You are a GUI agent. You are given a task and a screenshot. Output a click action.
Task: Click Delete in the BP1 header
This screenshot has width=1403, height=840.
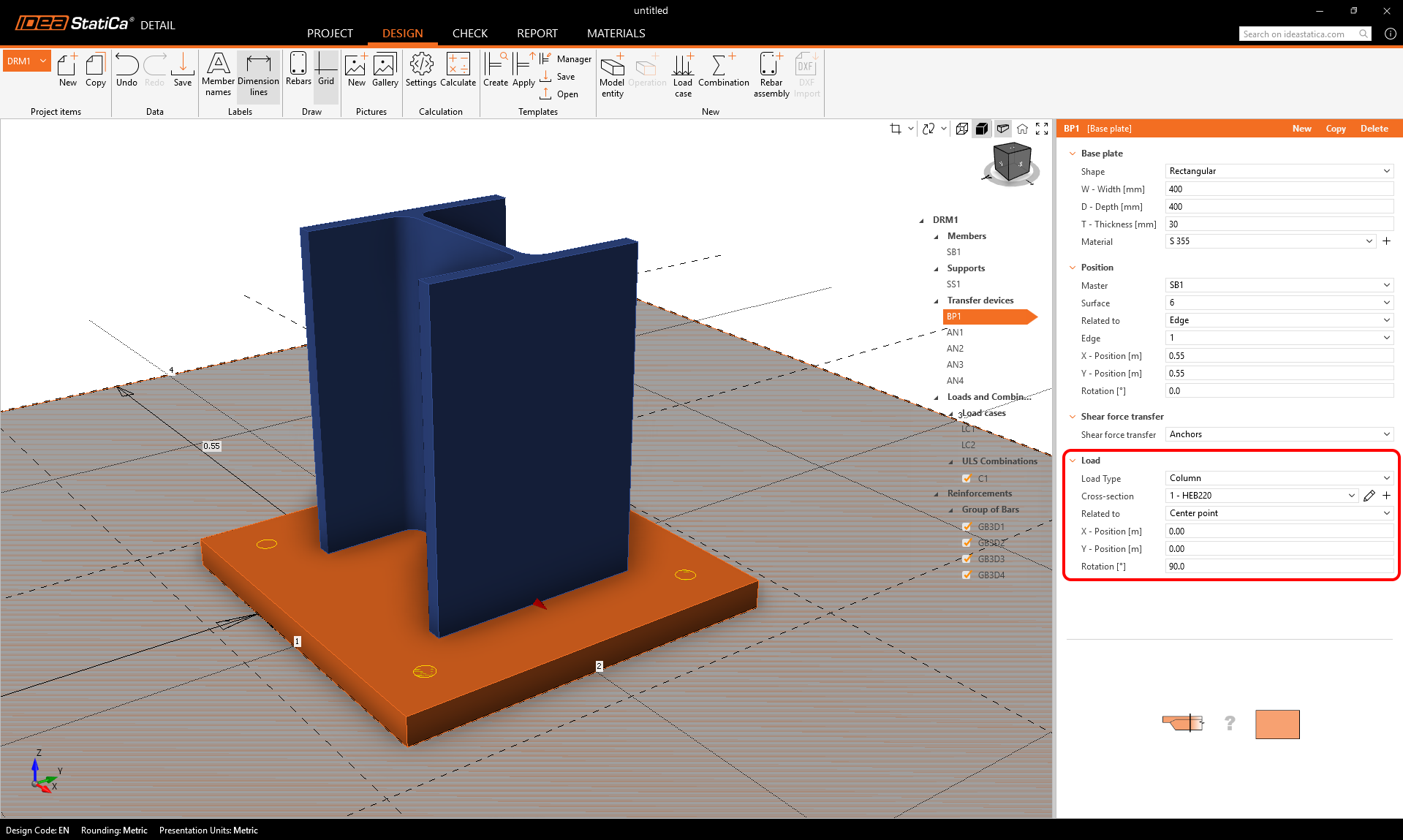(x=1374, y=129)
